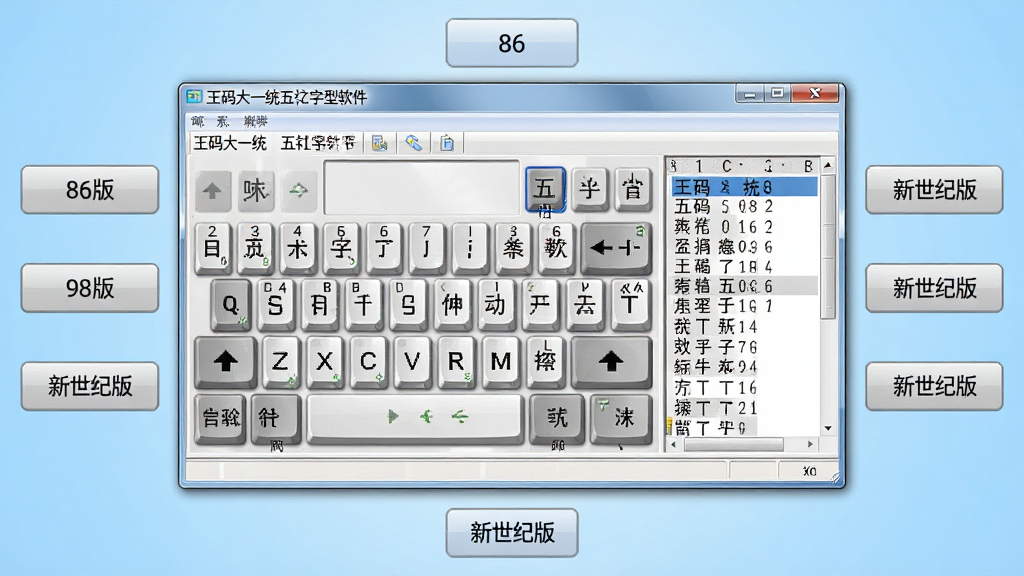
Task: Minimize the 王码 software window
Action: point(750,94)
